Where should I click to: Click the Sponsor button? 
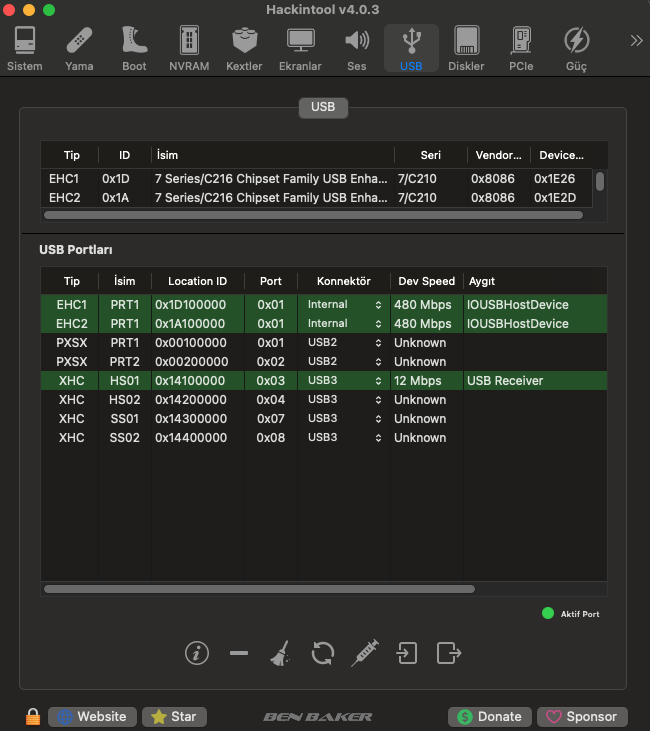tap(582, 716)
